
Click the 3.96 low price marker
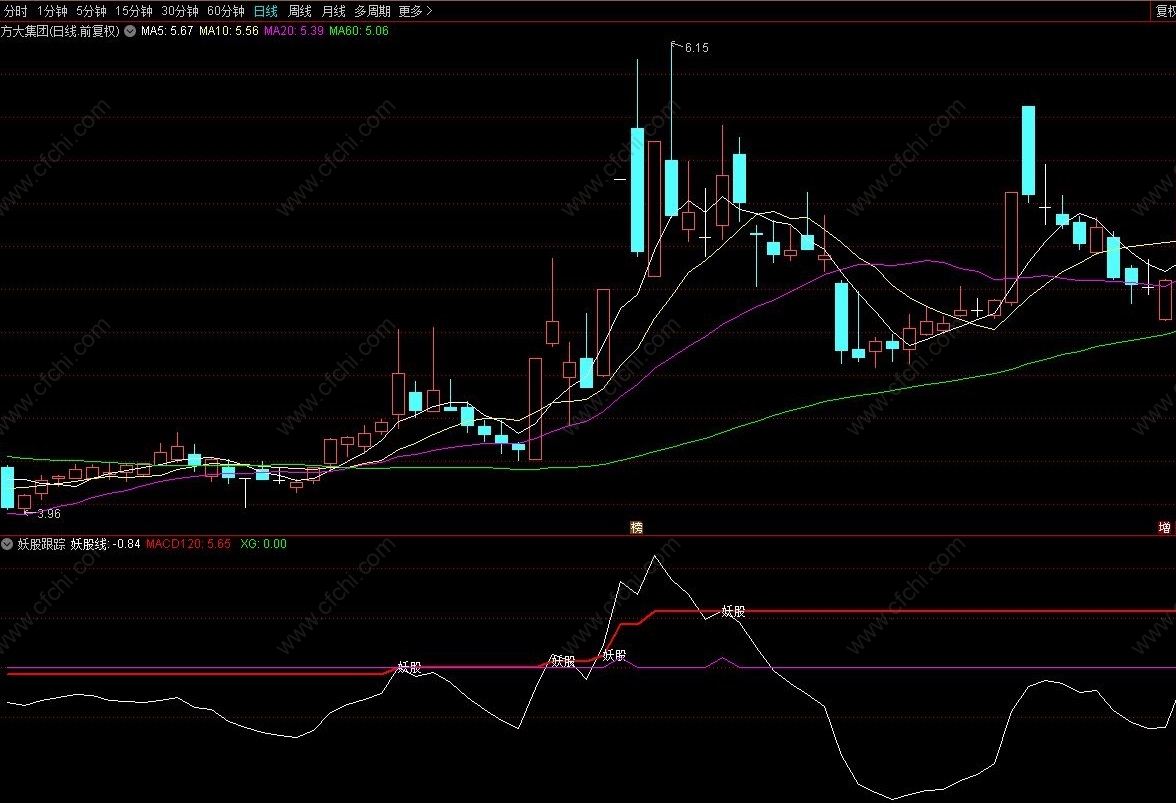pyautogui.click(x=49, y=514)
